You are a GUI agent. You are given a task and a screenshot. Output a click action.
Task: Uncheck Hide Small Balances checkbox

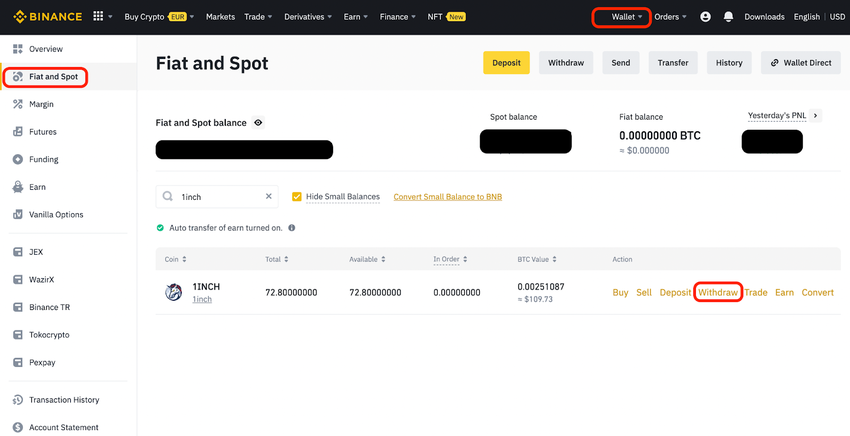coord(296,197)
